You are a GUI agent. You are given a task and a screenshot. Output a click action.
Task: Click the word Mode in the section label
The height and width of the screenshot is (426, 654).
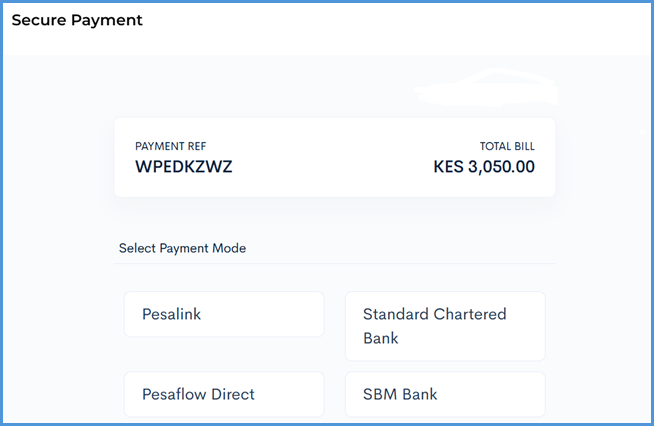pyautogui.click(x=229, y=248)
